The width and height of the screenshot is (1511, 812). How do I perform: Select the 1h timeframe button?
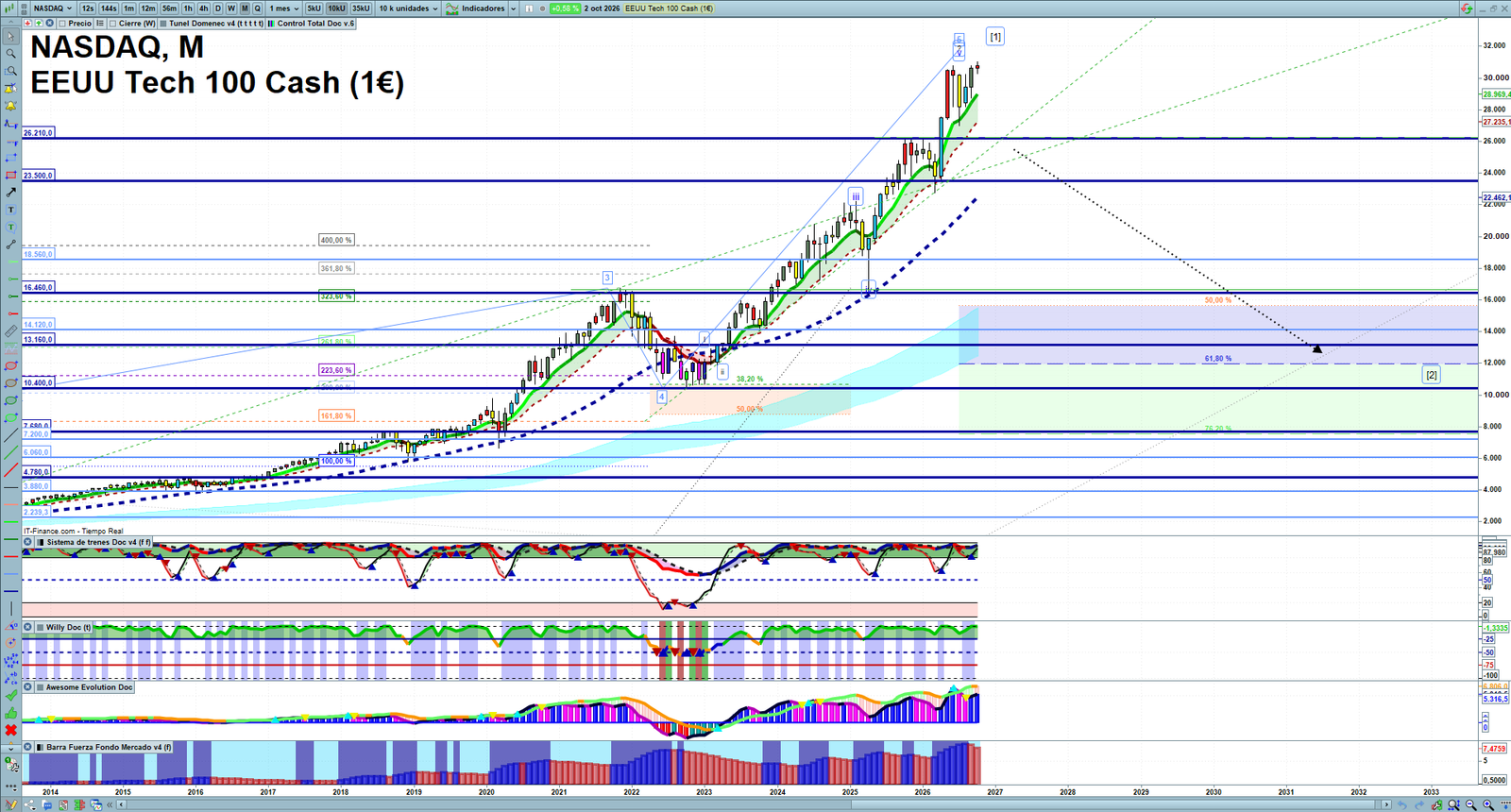[188, 8]
